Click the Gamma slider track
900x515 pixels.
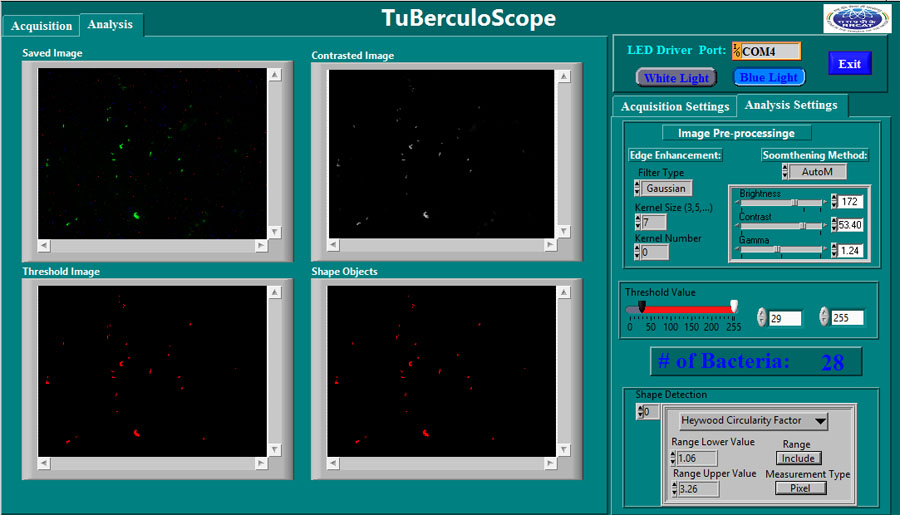pos(782,250)
